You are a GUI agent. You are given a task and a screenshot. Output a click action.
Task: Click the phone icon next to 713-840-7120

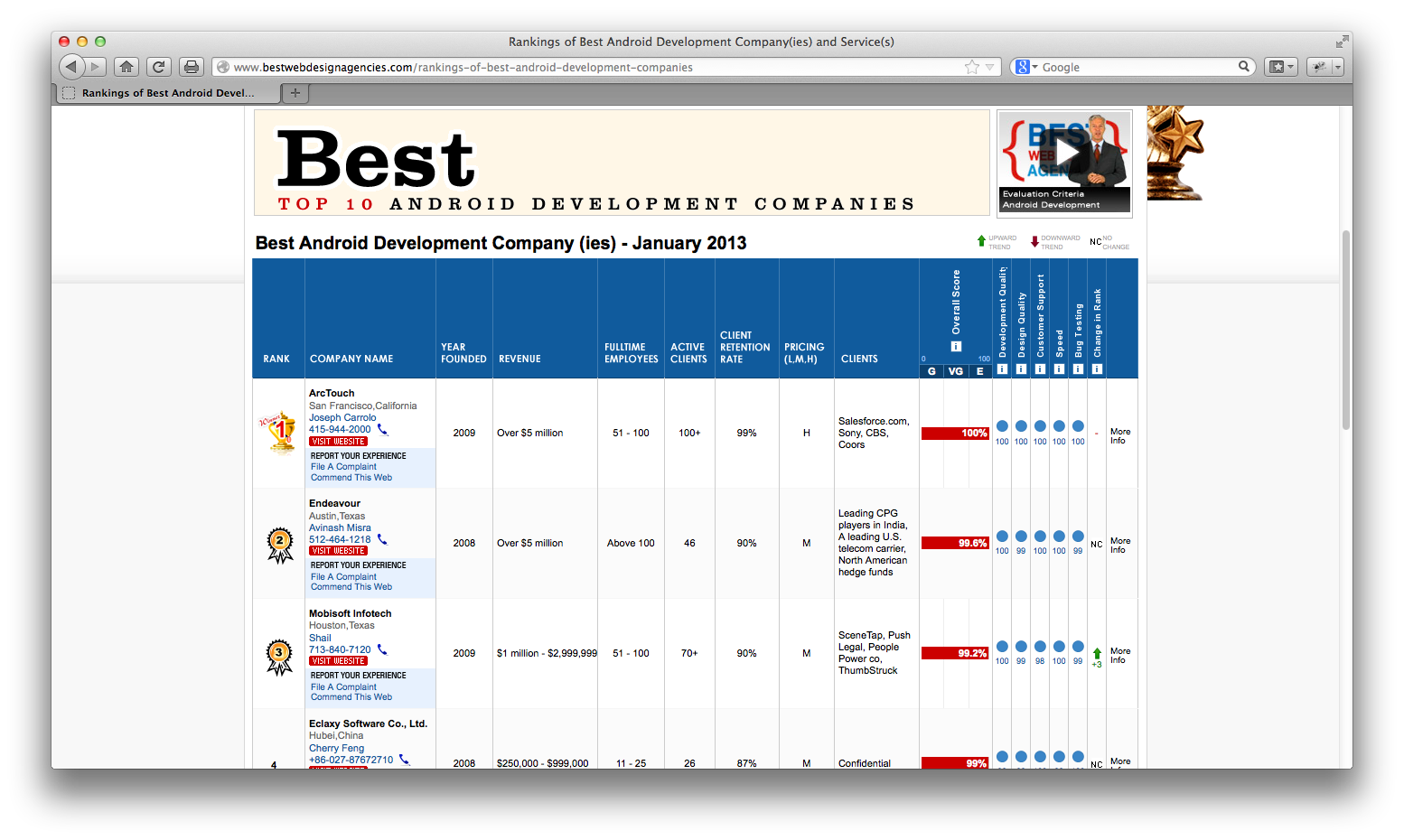coord(382,649)
